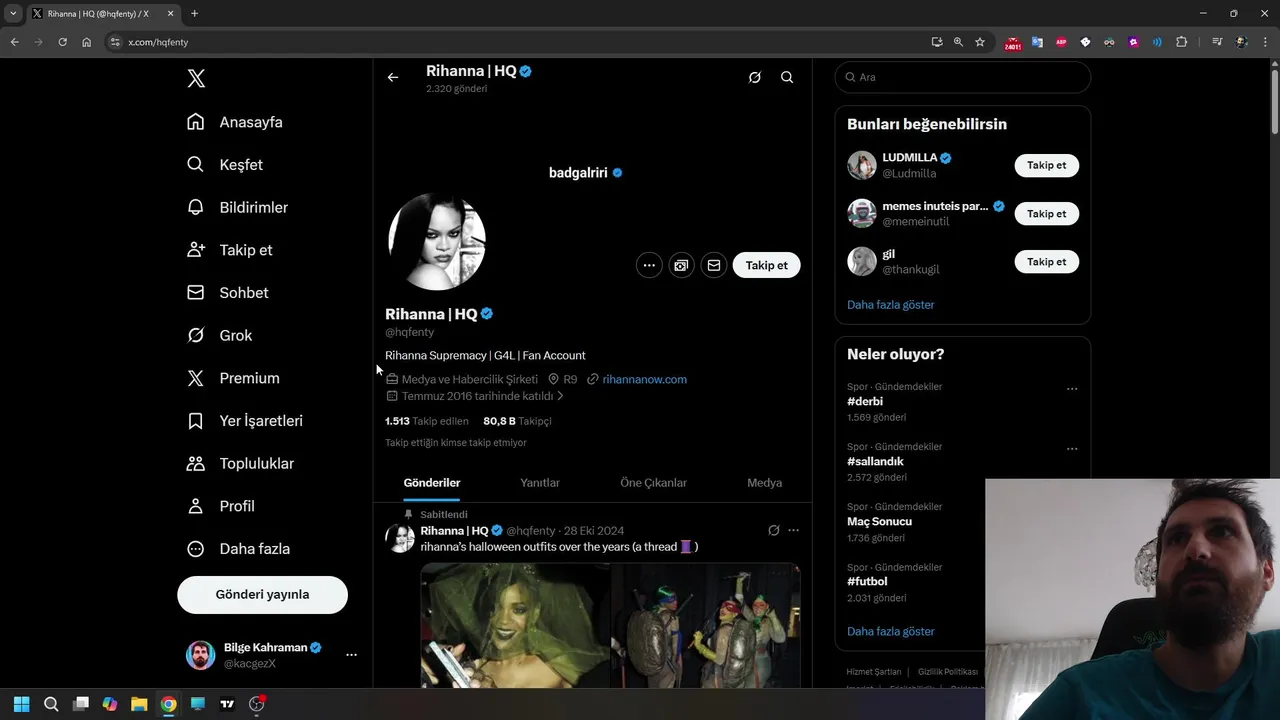This screenshot has height=720, width=1280.
Task: Open LUDMILLA avatar
Action: [862, 165]
